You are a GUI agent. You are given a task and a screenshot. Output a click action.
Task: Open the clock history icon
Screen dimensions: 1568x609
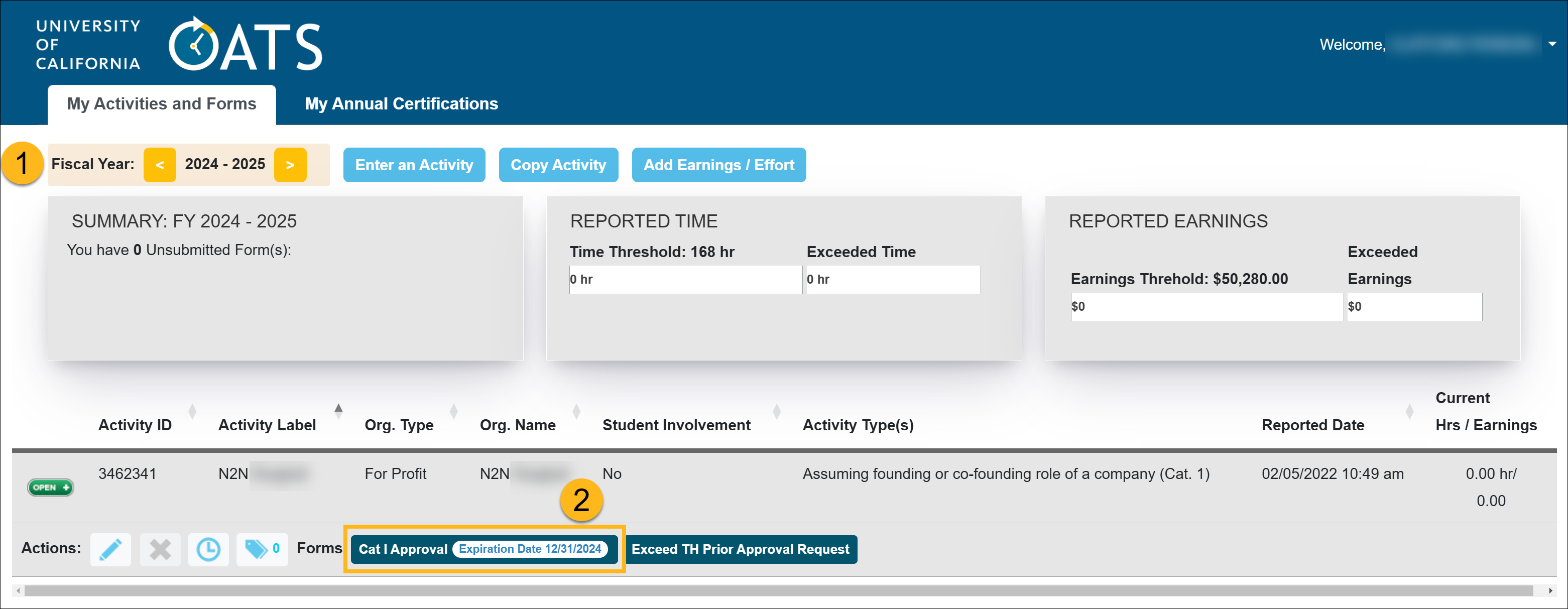(x=208, y=549)
